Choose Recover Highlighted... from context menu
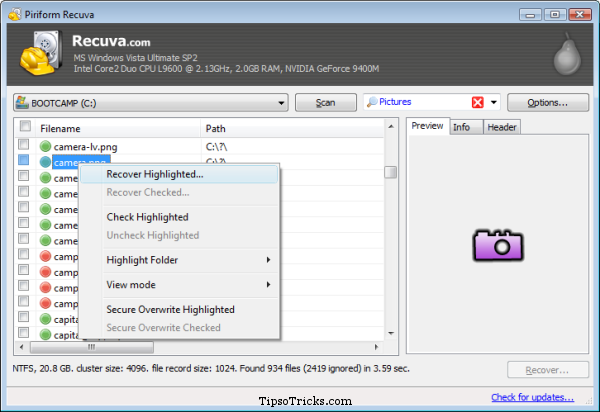Screen dimensions: 600x412 tap(179, 174)
